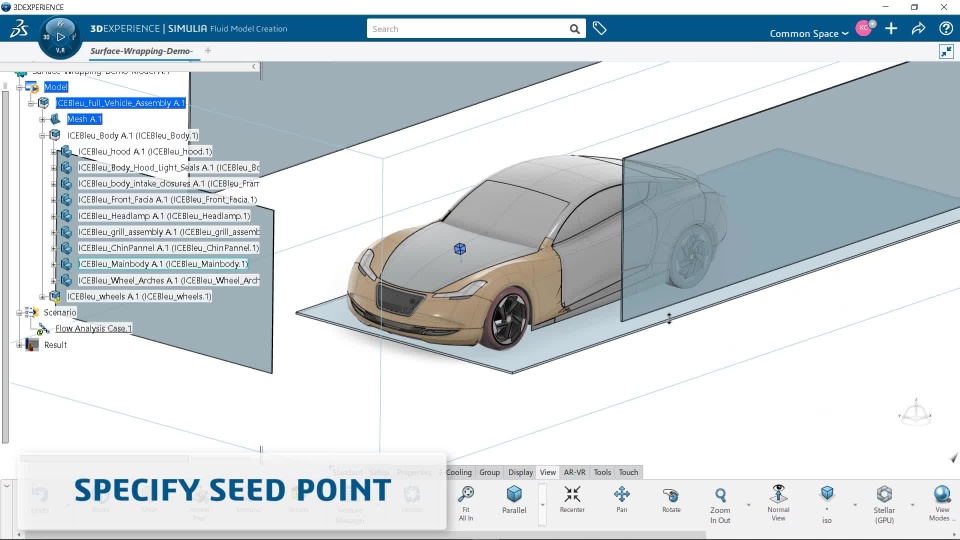Click the Result node icon in tree
960x540 pixels.
(x=32, y=345)
